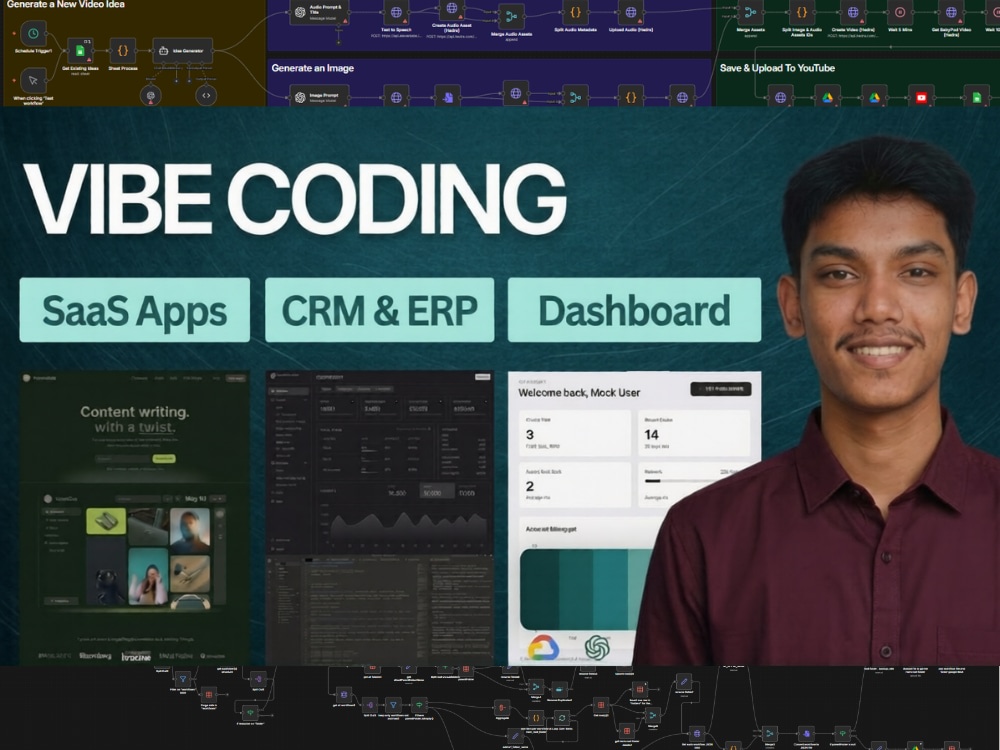Click the 'Content writing.' headline text
The image size is (1000, 750).
[x=135, y=412]
